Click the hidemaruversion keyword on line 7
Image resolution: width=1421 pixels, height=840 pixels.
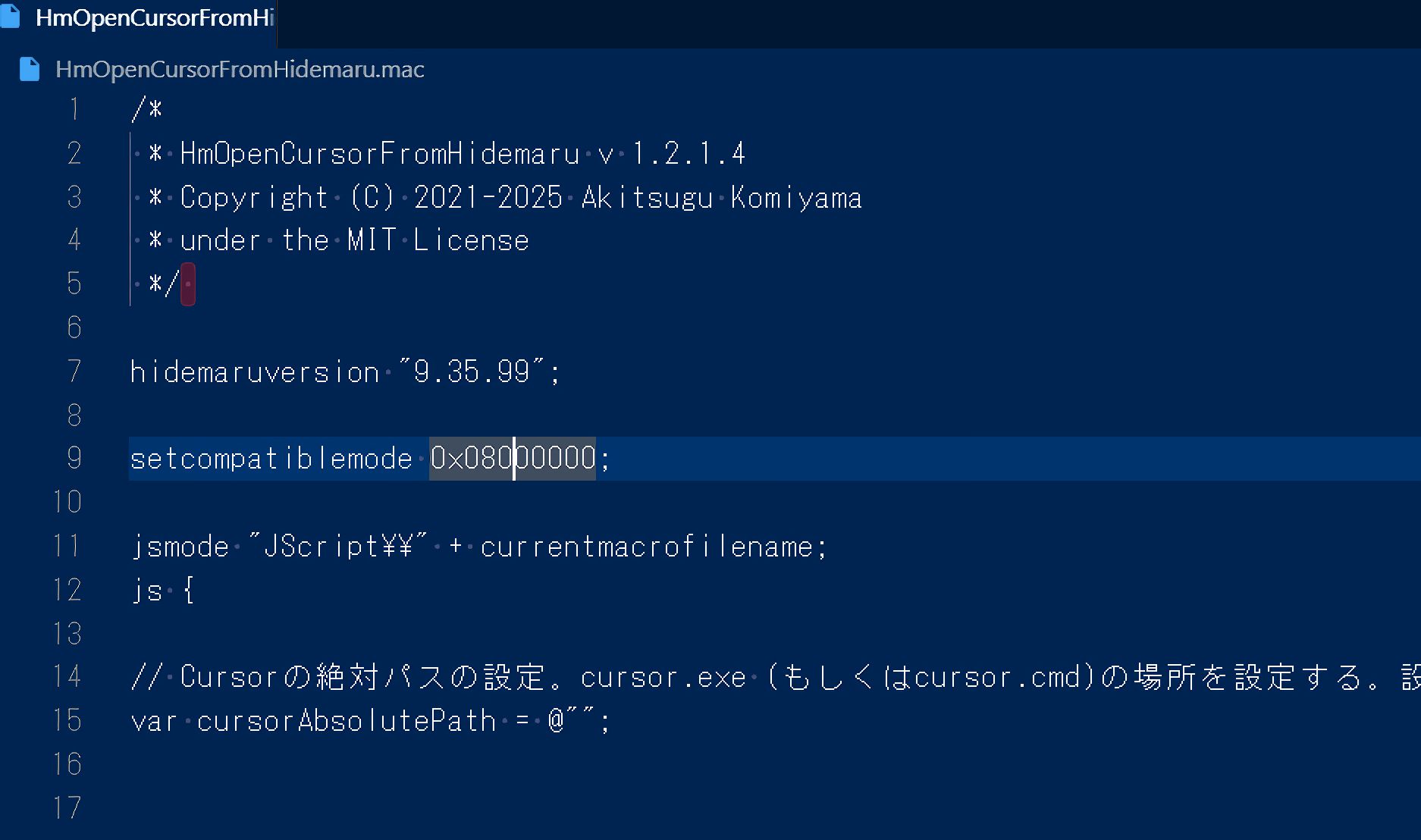pyautogui.click(x=255, y=372)
